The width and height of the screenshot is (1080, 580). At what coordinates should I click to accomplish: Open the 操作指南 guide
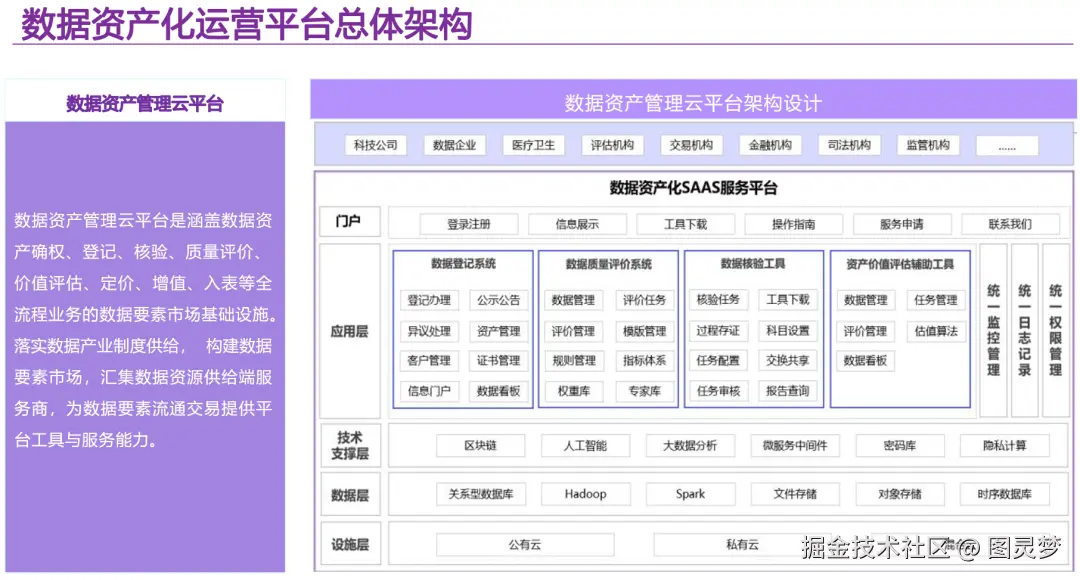click(795, 223)
